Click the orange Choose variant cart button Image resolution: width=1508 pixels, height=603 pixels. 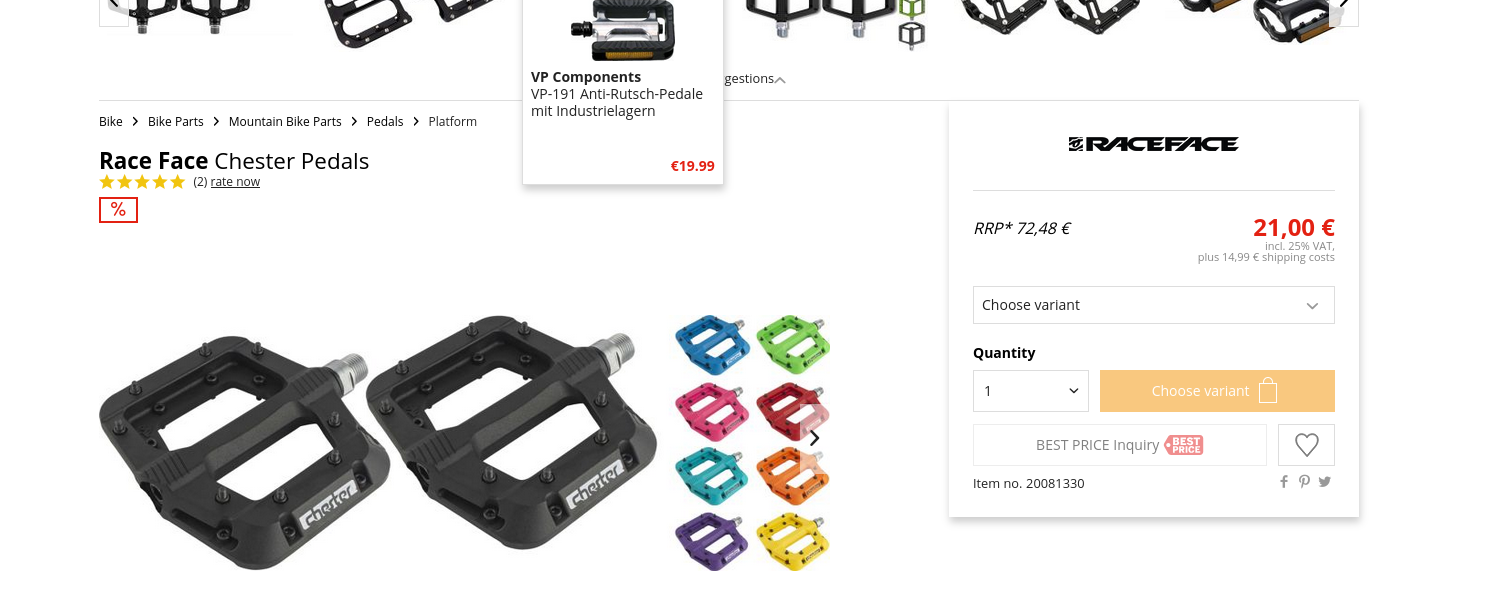pyautogui.click(x=1217, y=391)
